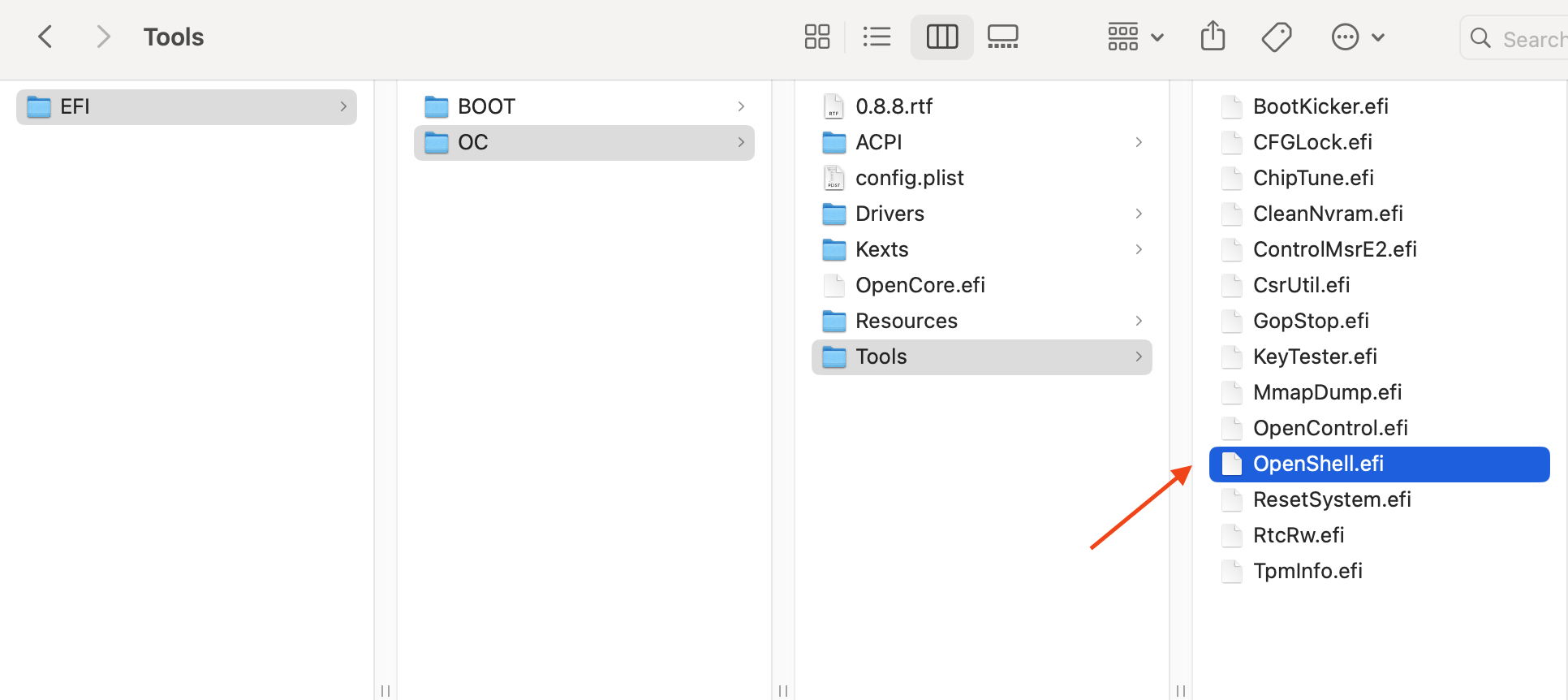This screenshot has width=1568, height=700.
Task: Select RtcRw.efi
Action: [1380, 535]
